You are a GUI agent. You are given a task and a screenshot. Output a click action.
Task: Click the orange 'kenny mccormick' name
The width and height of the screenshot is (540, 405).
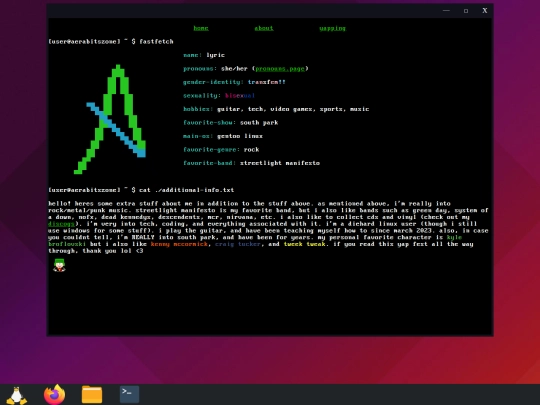point(179,244)
